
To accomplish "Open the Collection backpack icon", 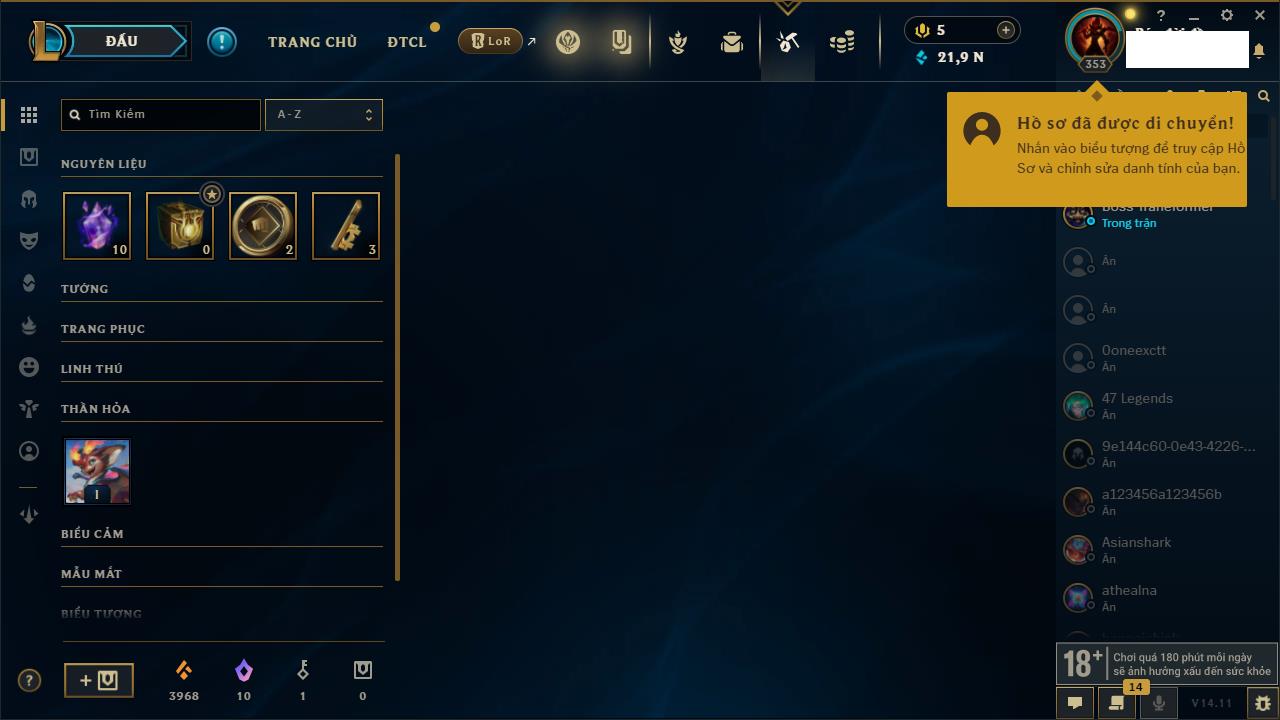I will pyautogui.click(x=732, y=42).
